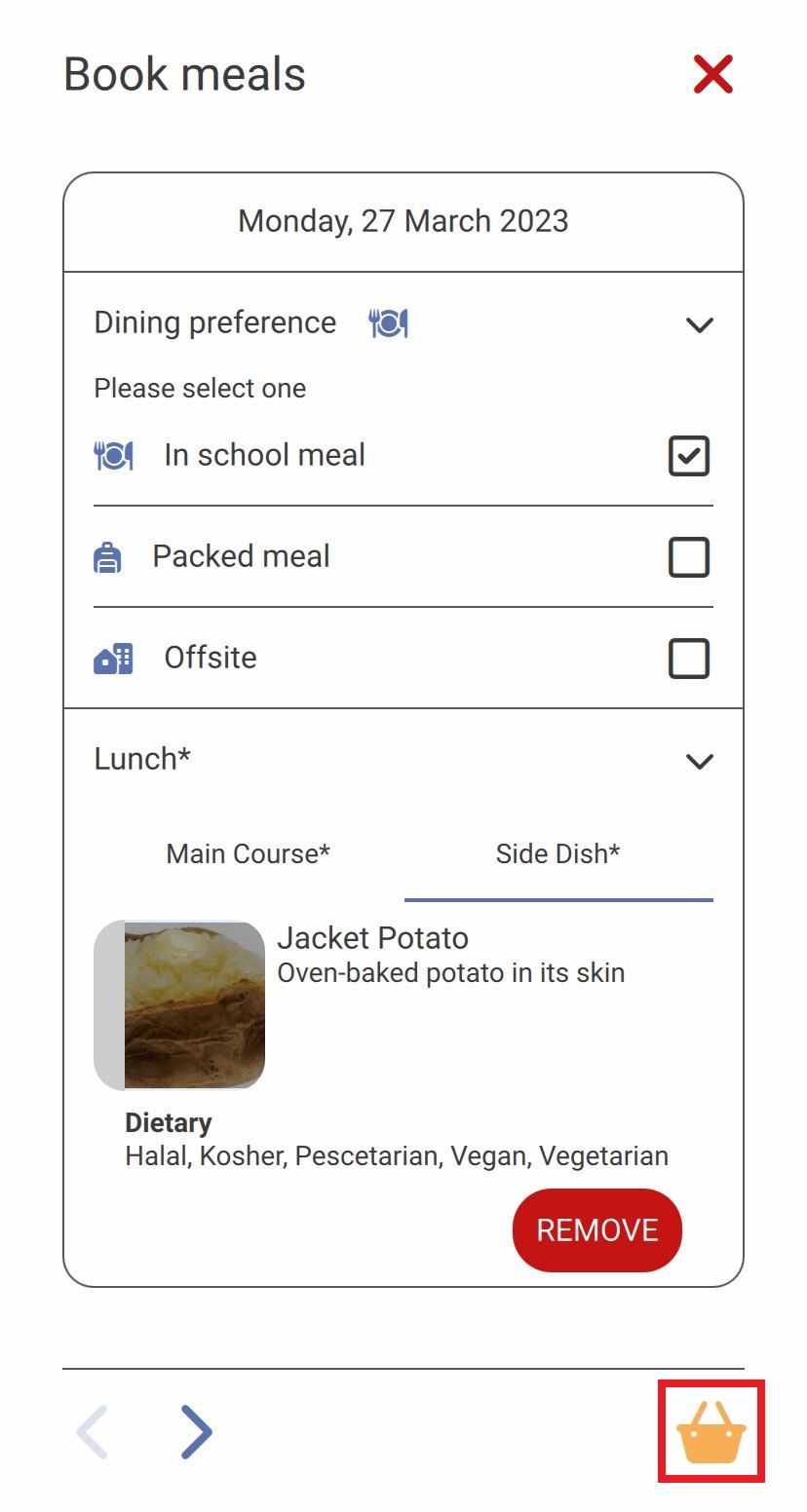Click the Dining preference plate icon
Image resolution: width=807 pixels, height=1512 pixels.
(388, 322)
